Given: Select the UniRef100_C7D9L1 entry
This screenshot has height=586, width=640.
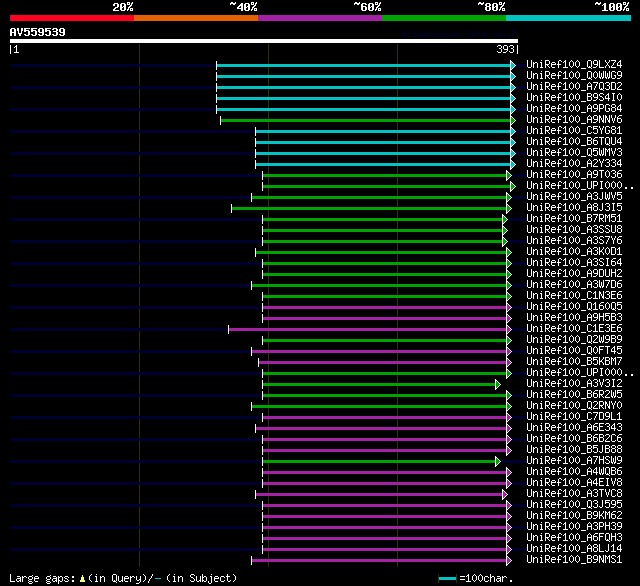Looking at the screenshot, I should tap(574, 417).
